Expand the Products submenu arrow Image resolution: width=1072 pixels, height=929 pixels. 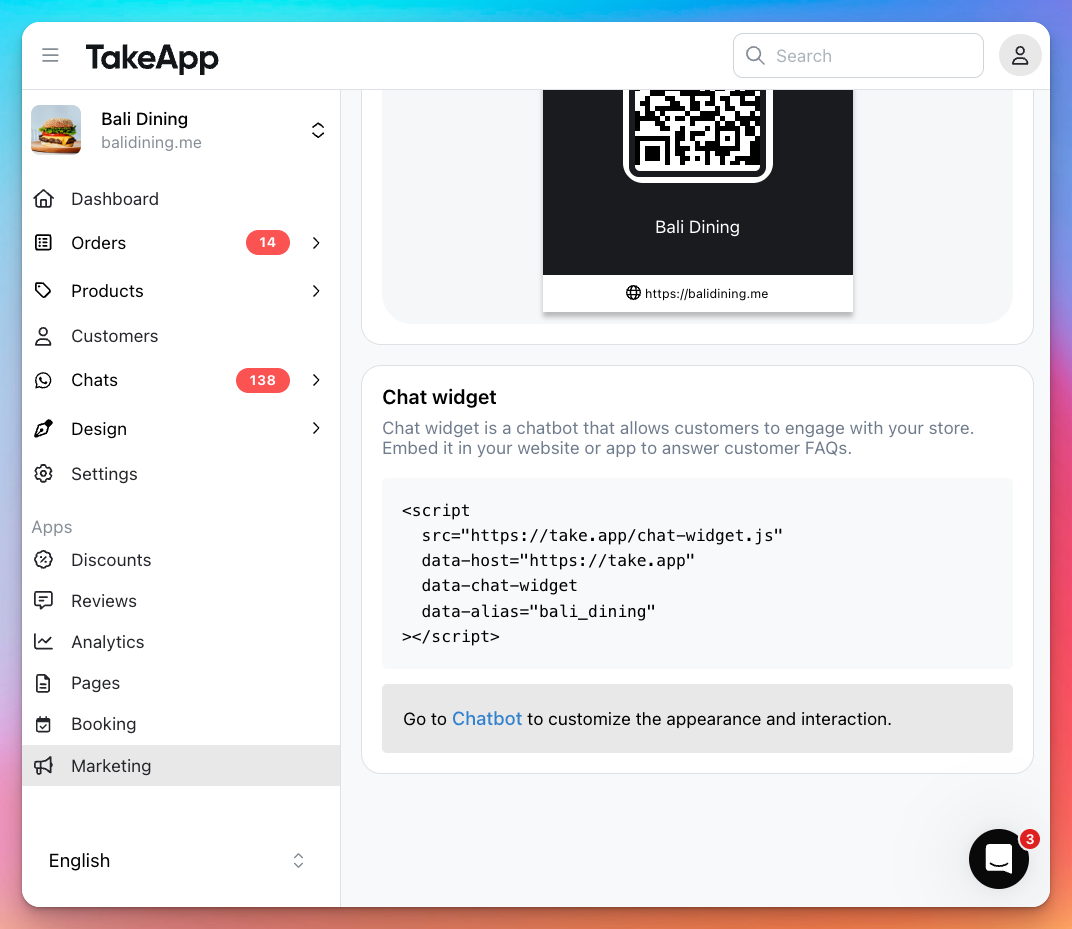coord(316,291)
